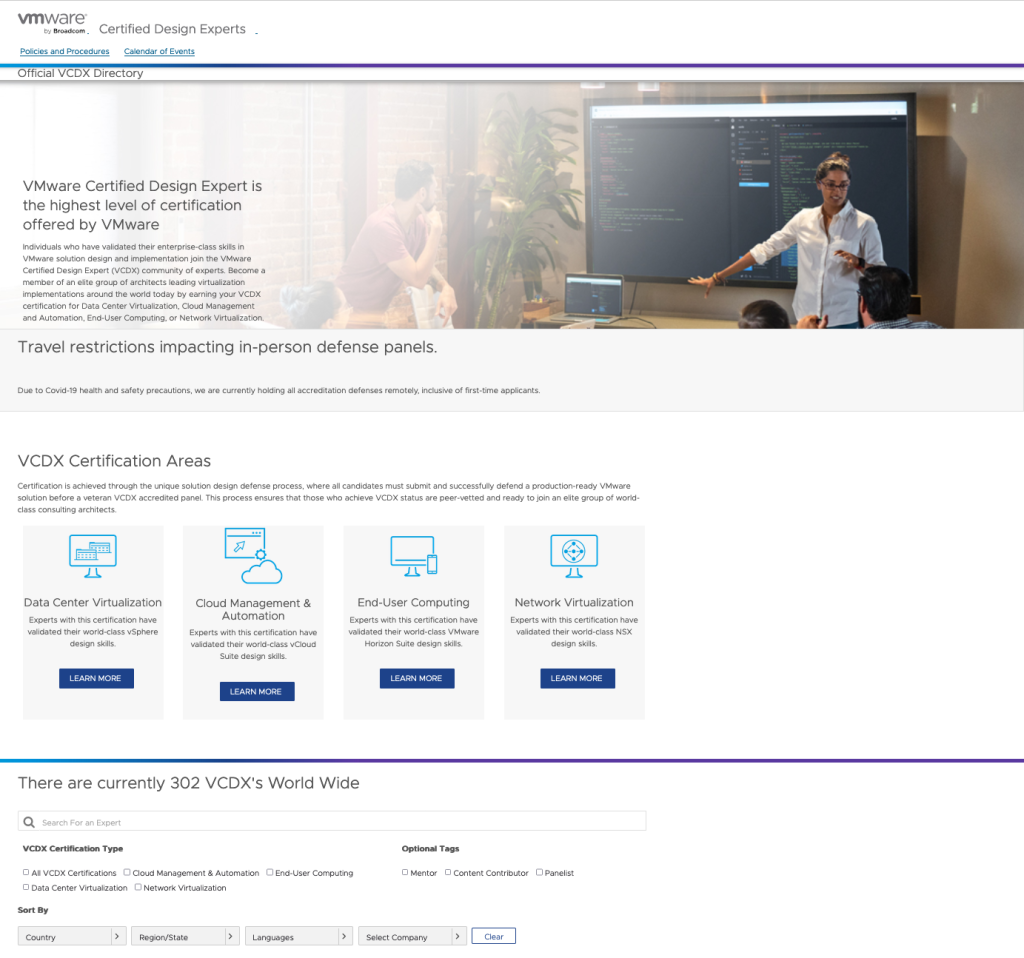This screenshot has width=1024, height=958.
Task: Open the Languages dropdown
Action: (x=298, y=937)
